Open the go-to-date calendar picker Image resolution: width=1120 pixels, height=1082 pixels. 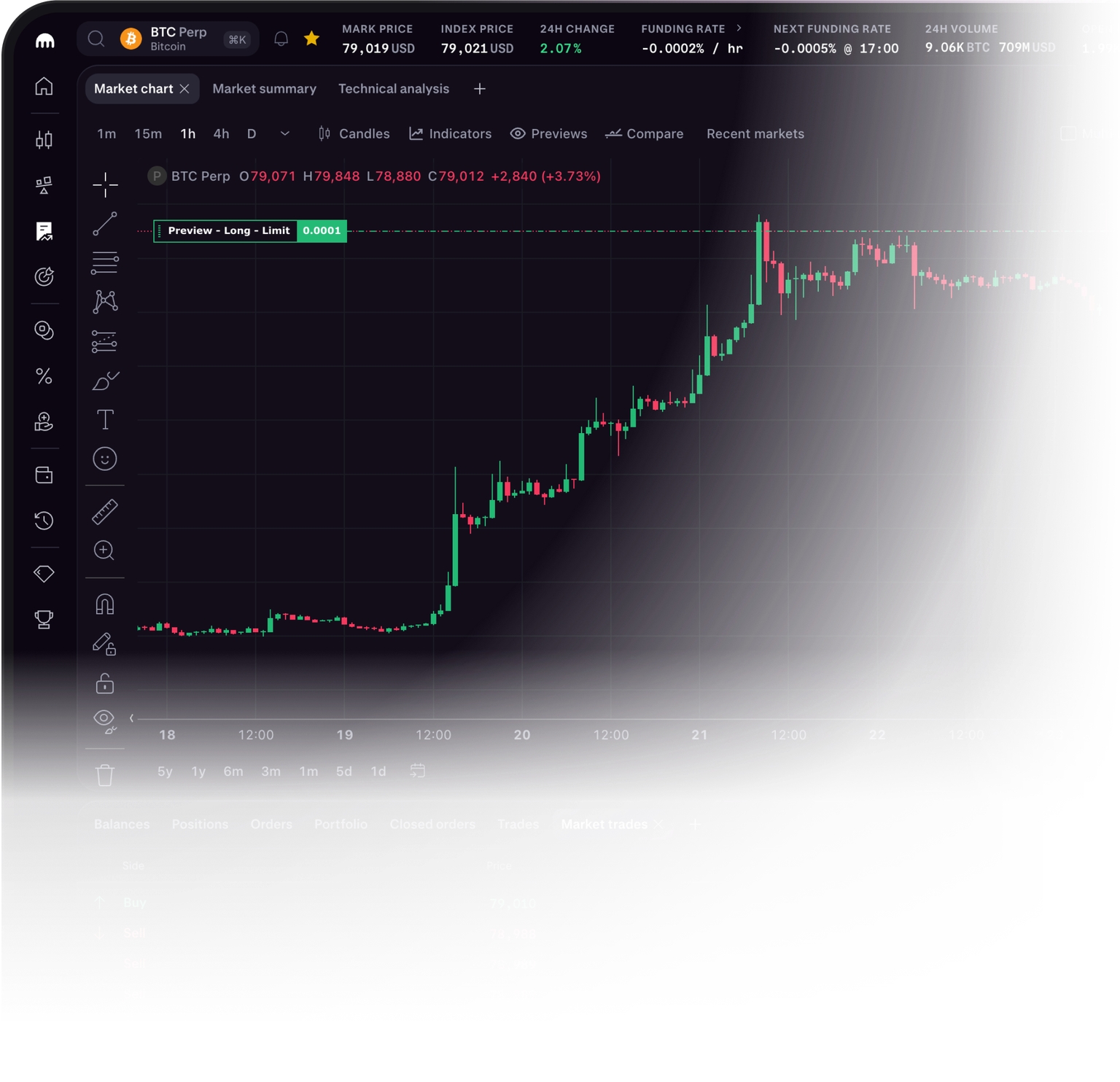click(x=417, y=771)
